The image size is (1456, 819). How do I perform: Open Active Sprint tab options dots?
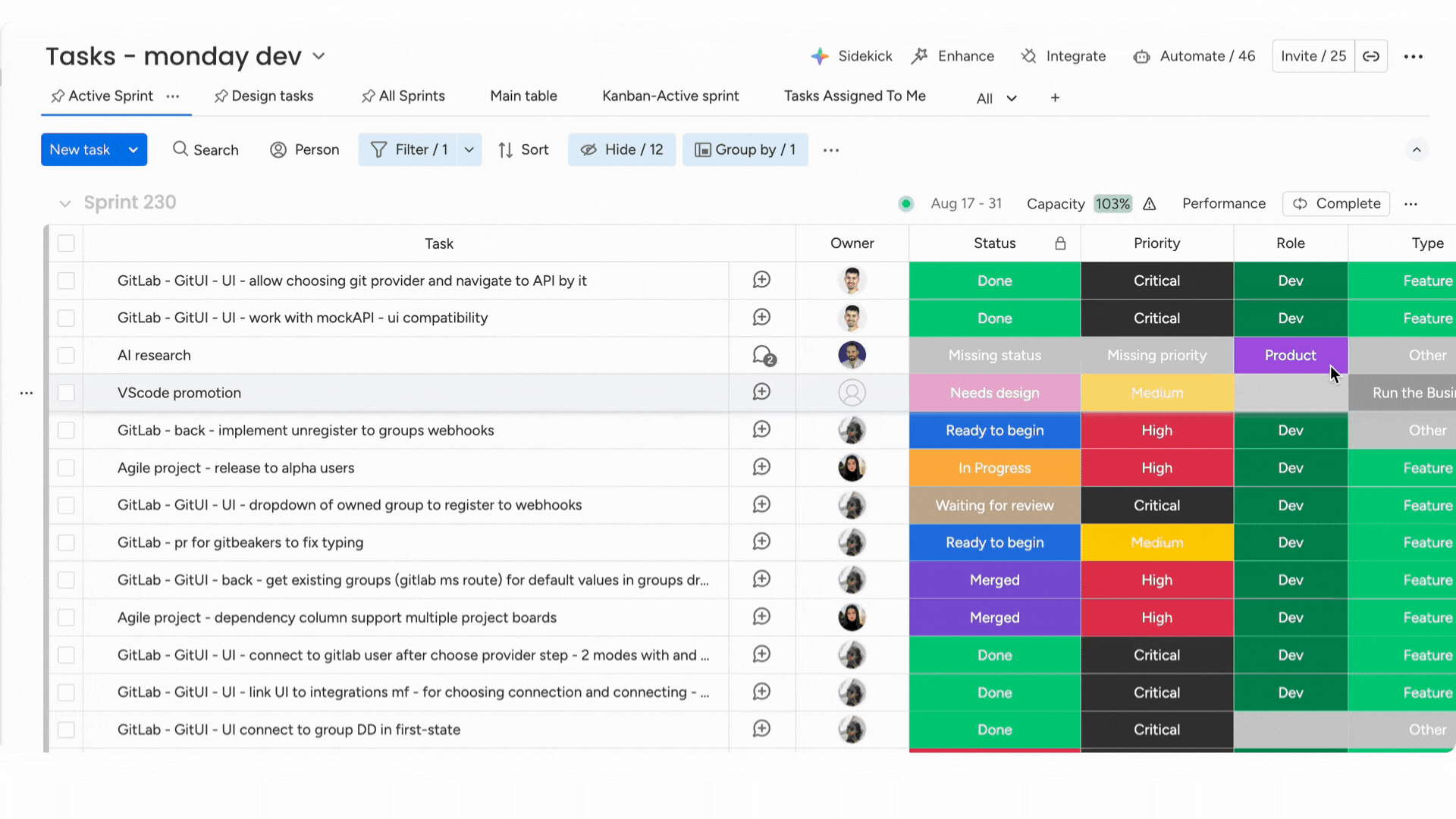click(x=173, y=96)
